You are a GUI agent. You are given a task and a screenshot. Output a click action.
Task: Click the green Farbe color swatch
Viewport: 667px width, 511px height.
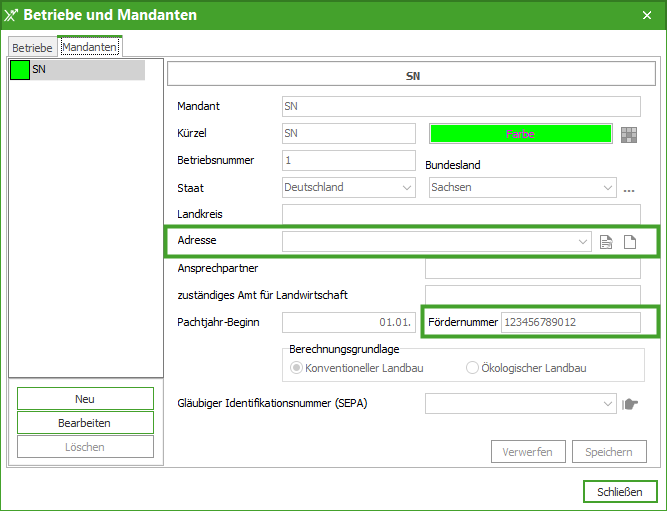(x=520, y=134)
